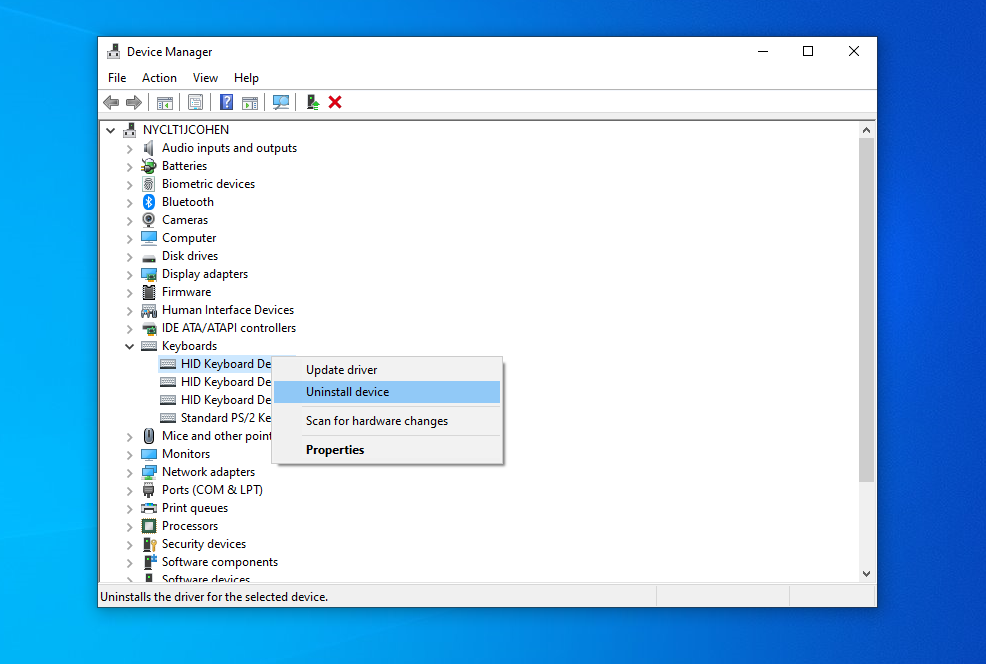Click the Update driver toolbar icon
This screenshot has width=986, height=664.
(312, 101)
